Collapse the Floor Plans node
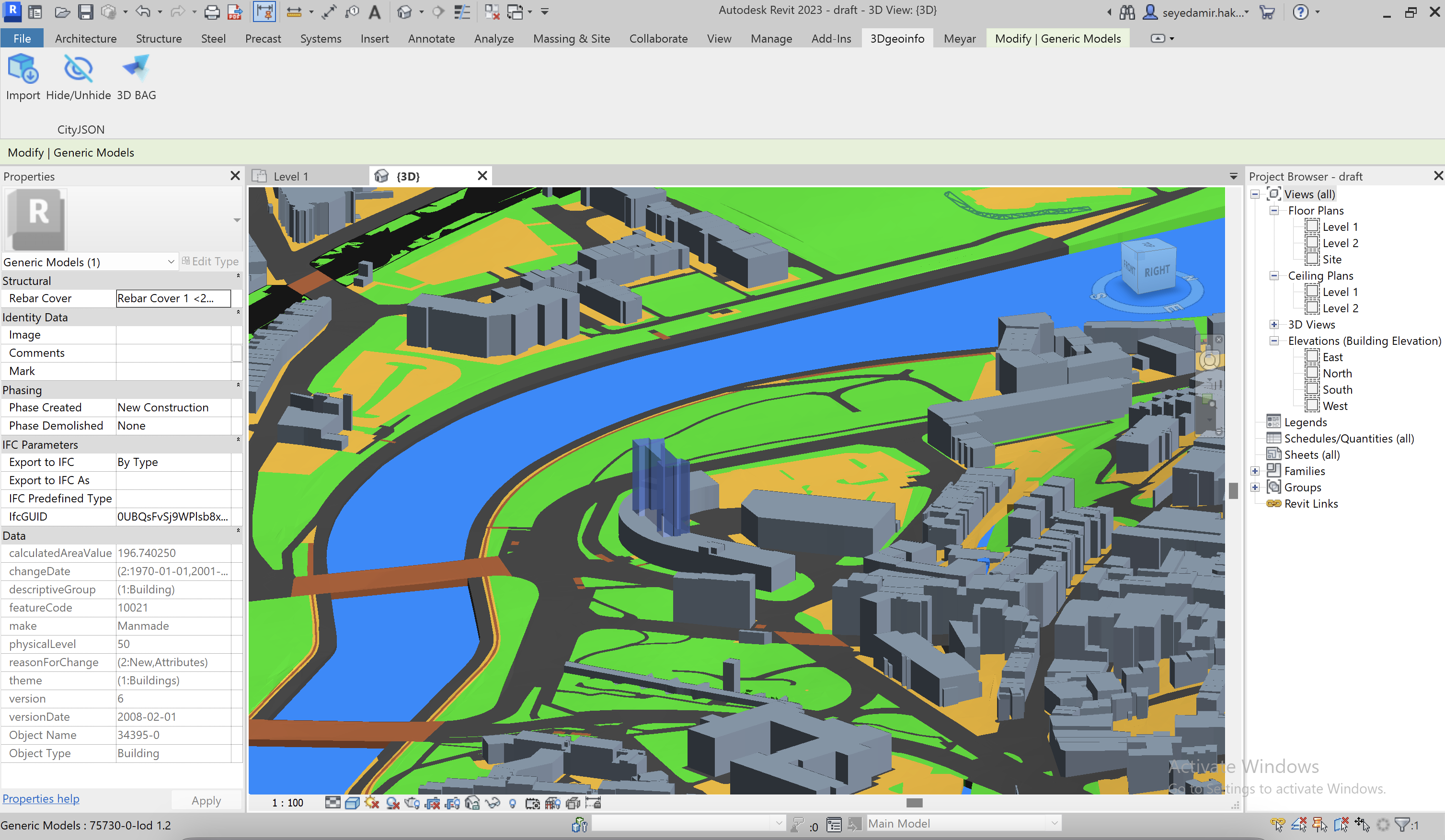This screenshot has width=1445, height=840. (1274, 210)
